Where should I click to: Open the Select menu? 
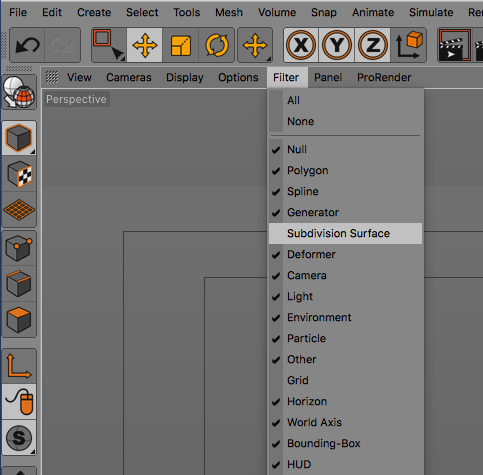click(x=142, y=12)
